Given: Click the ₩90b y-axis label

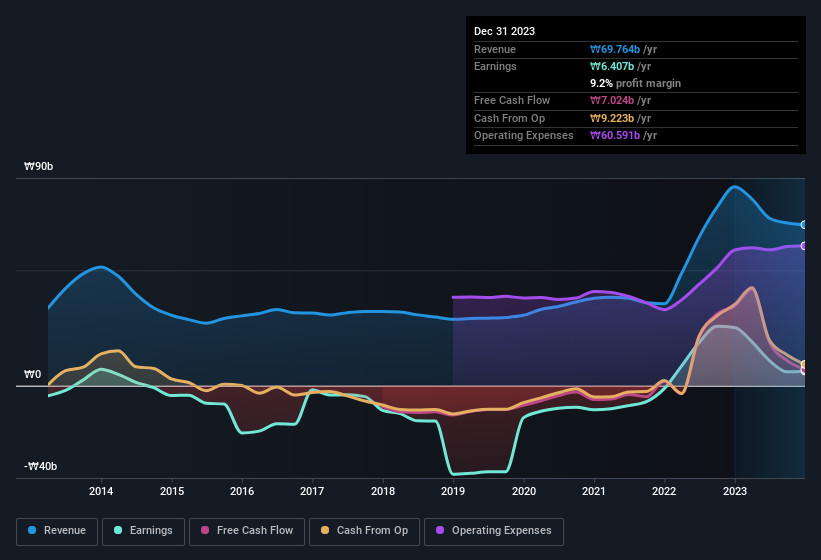Looking at the screenshot, I should pos(39,166).
